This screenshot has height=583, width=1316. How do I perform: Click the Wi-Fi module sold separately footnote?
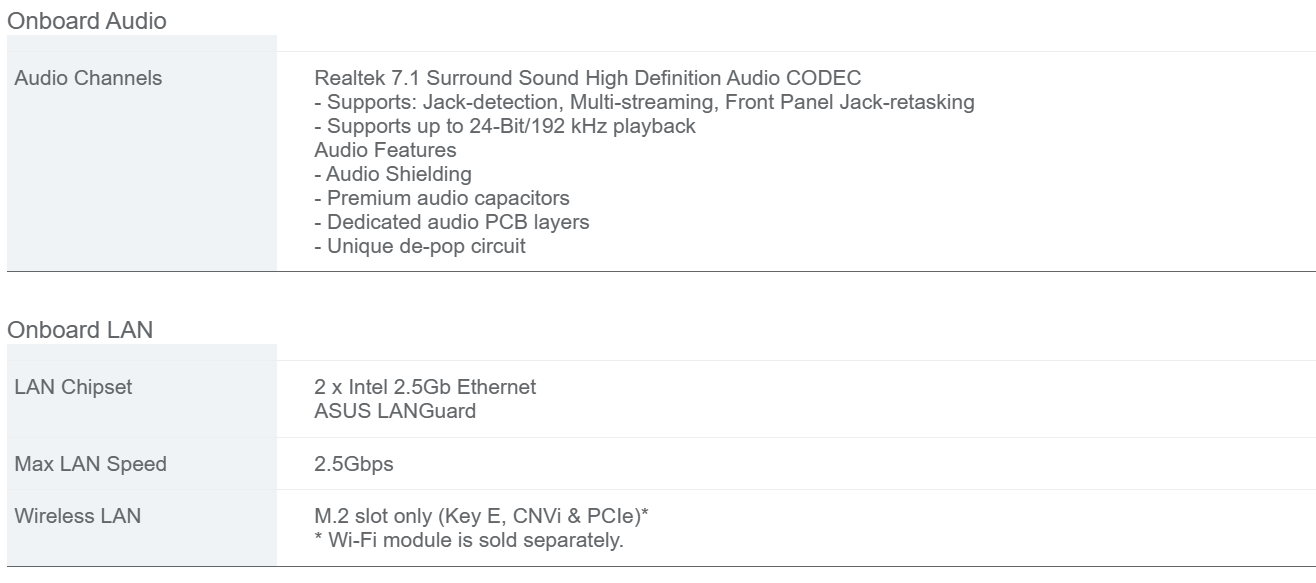point(469,541)
